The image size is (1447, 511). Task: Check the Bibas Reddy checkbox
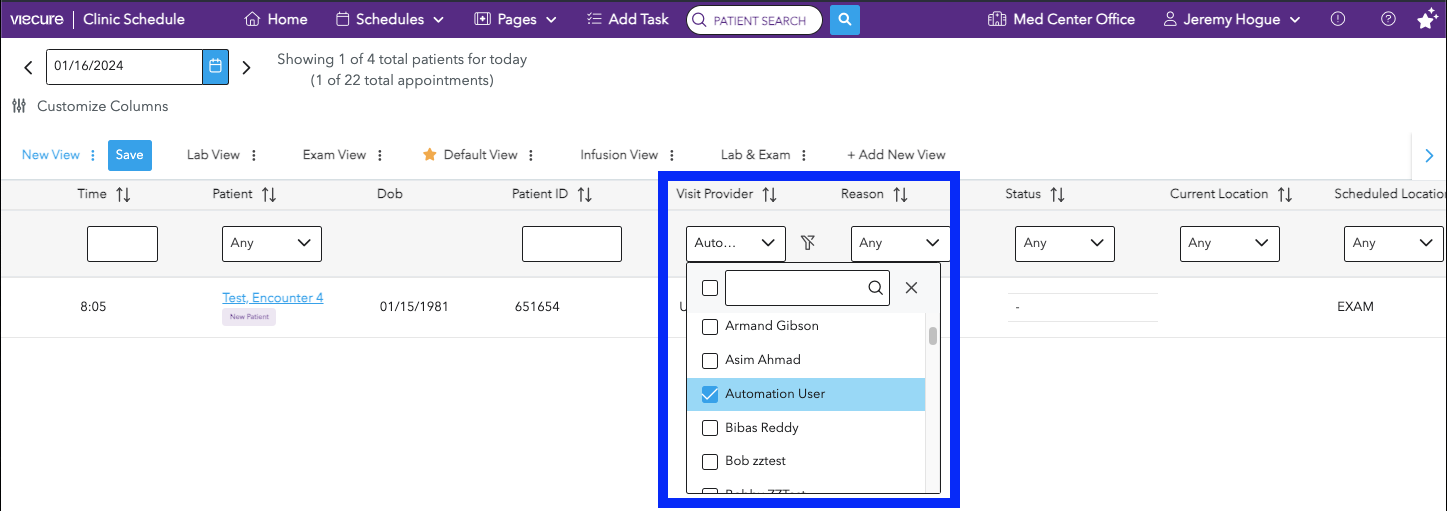pyautogui.click(x=710, y=428)
